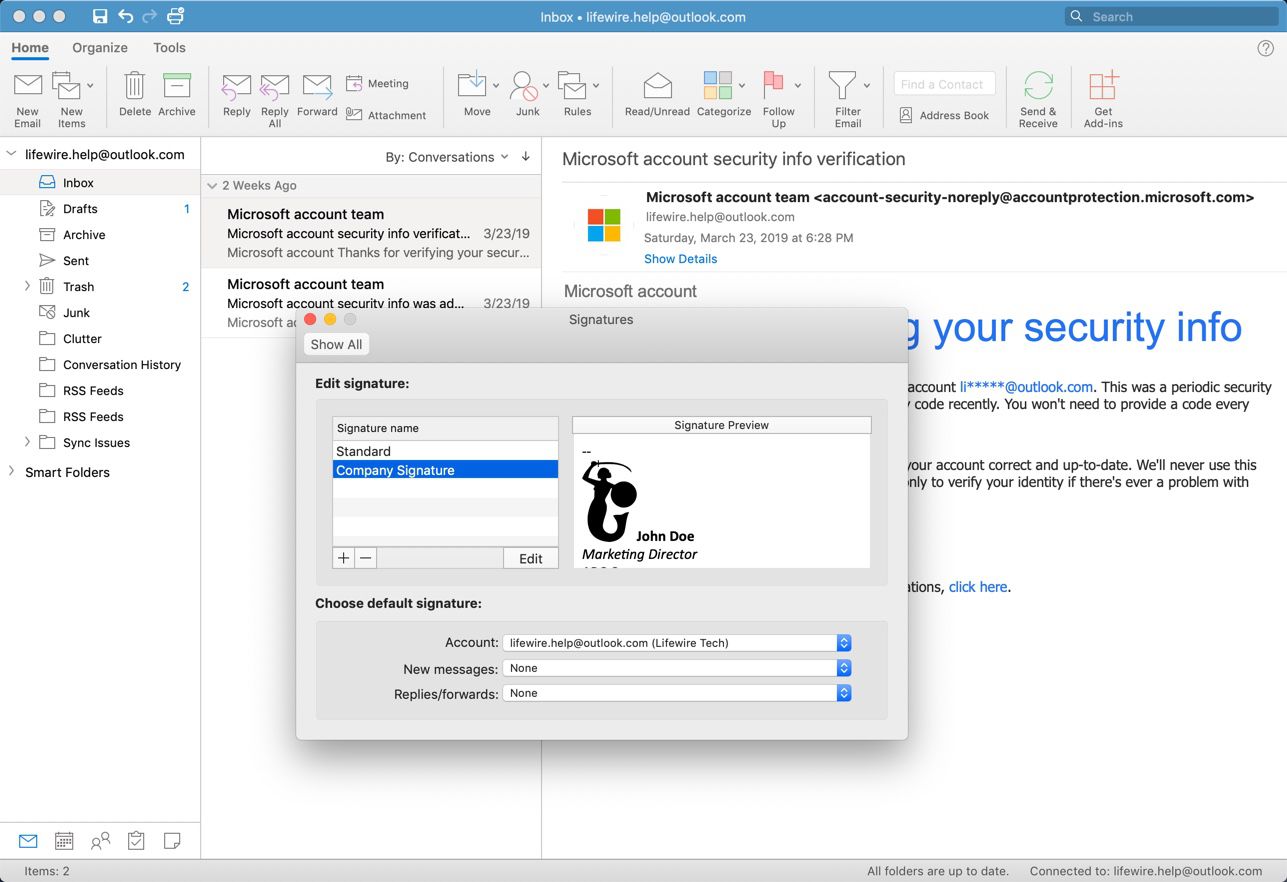
Task: Reply to the current email
Action: (237, 94)
